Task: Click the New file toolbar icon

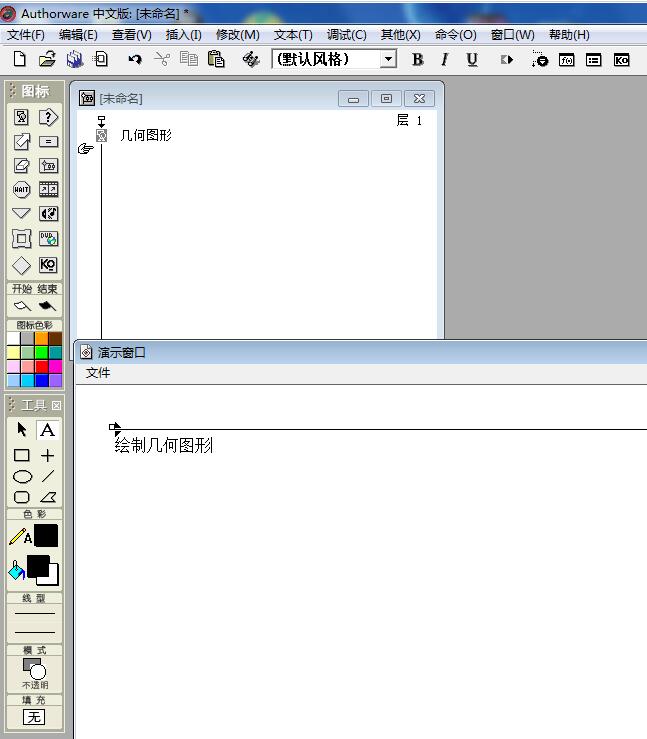Action: 20,59
